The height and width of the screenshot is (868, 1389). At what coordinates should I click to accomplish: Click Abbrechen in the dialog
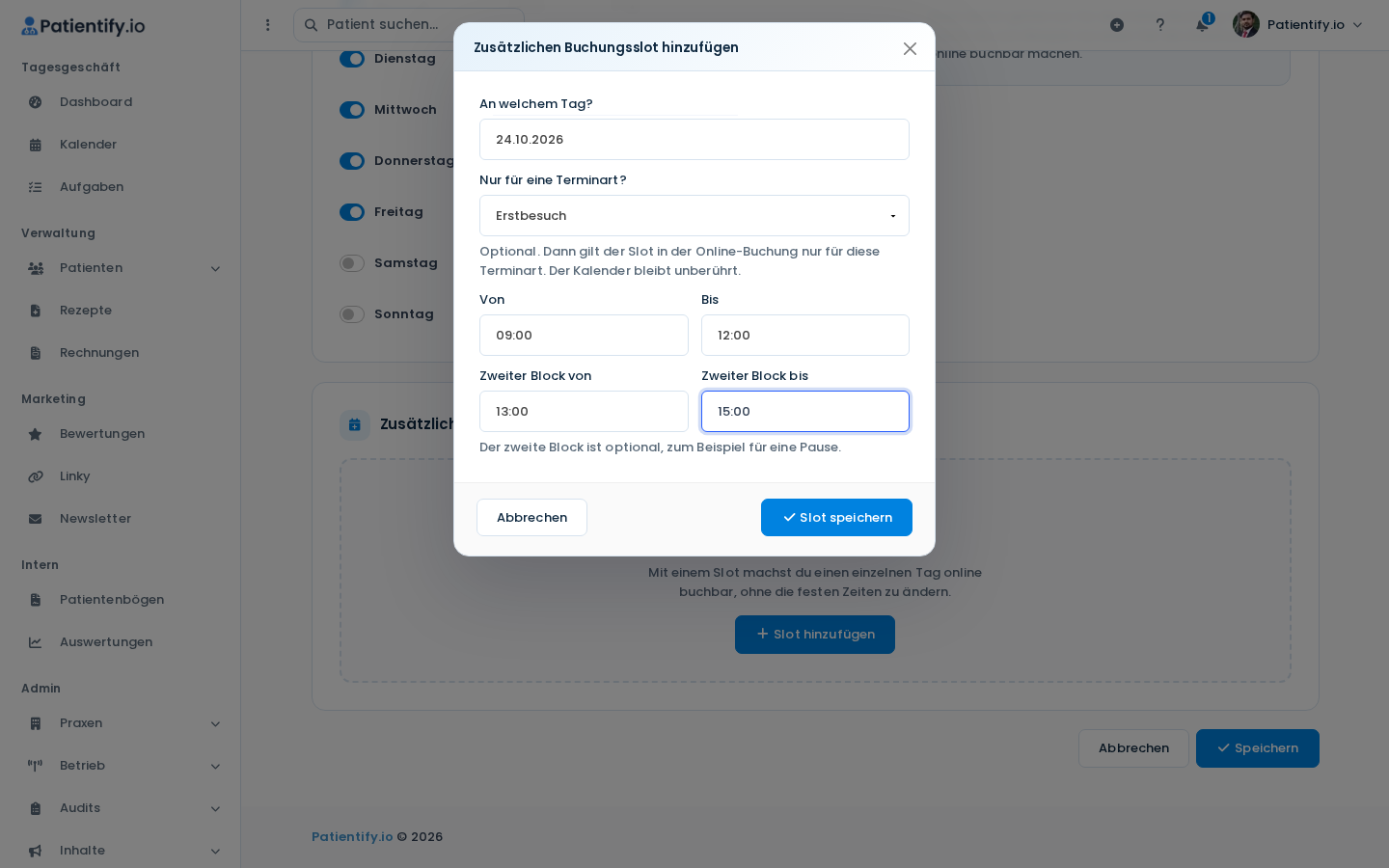coord(531,518)
